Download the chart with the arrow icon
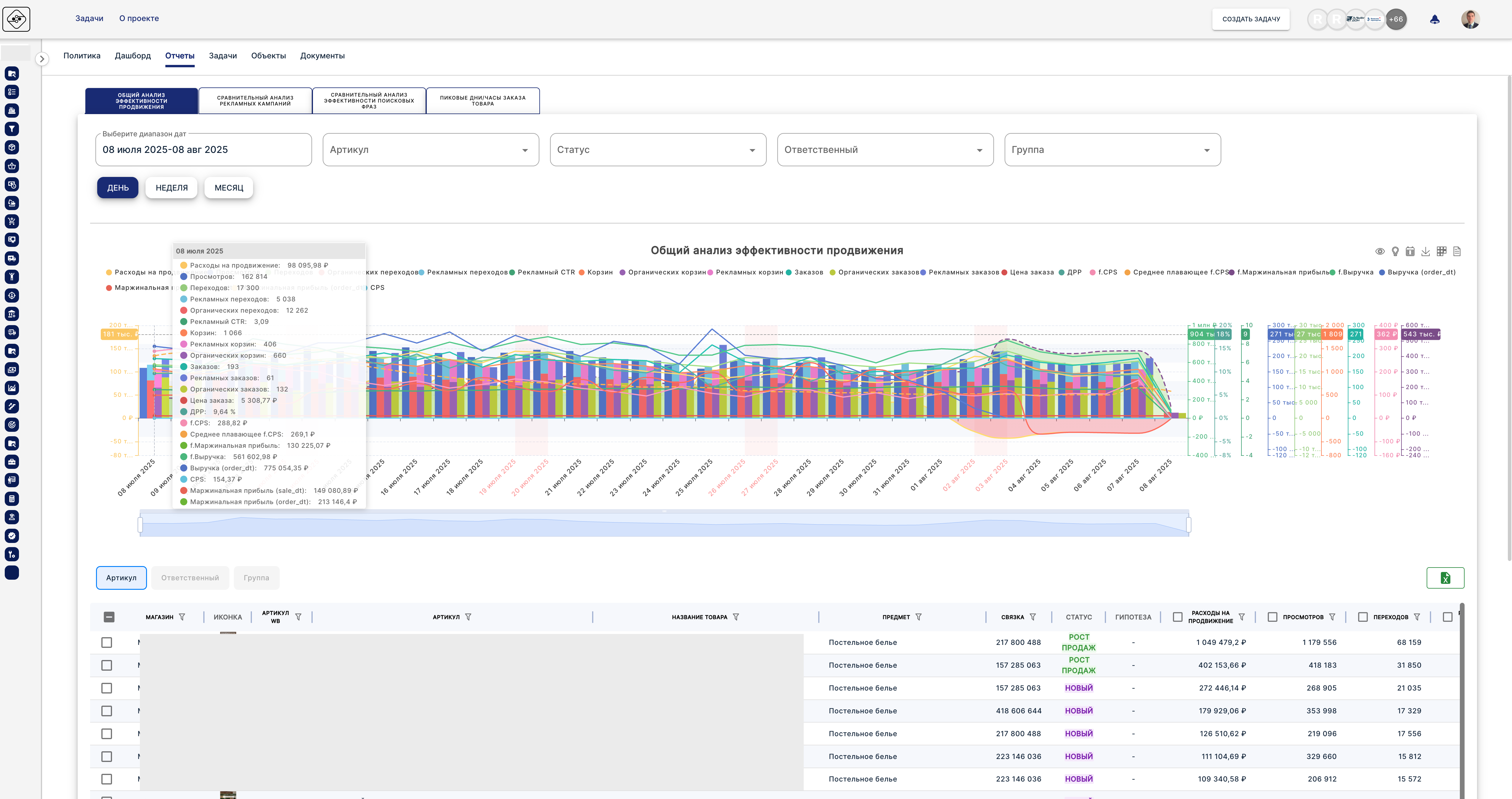This screenshot has width=1512, height=799. coord(1426,251)
